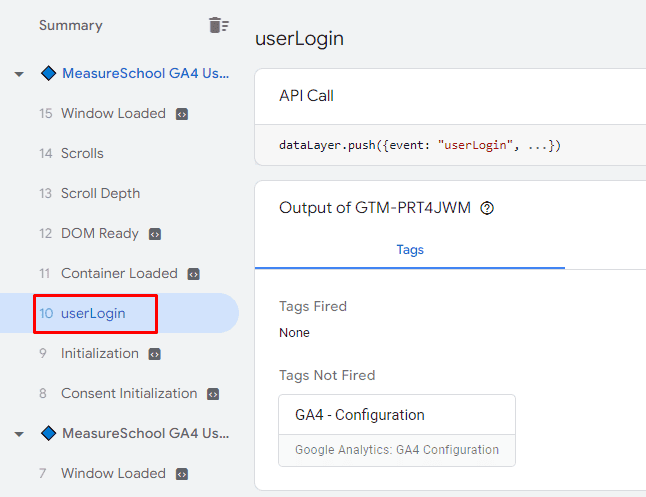Click the dataLayer.push API call code
Image resolution: width=646 pixels, height=497 pixels.
click(x=420, y=145)
